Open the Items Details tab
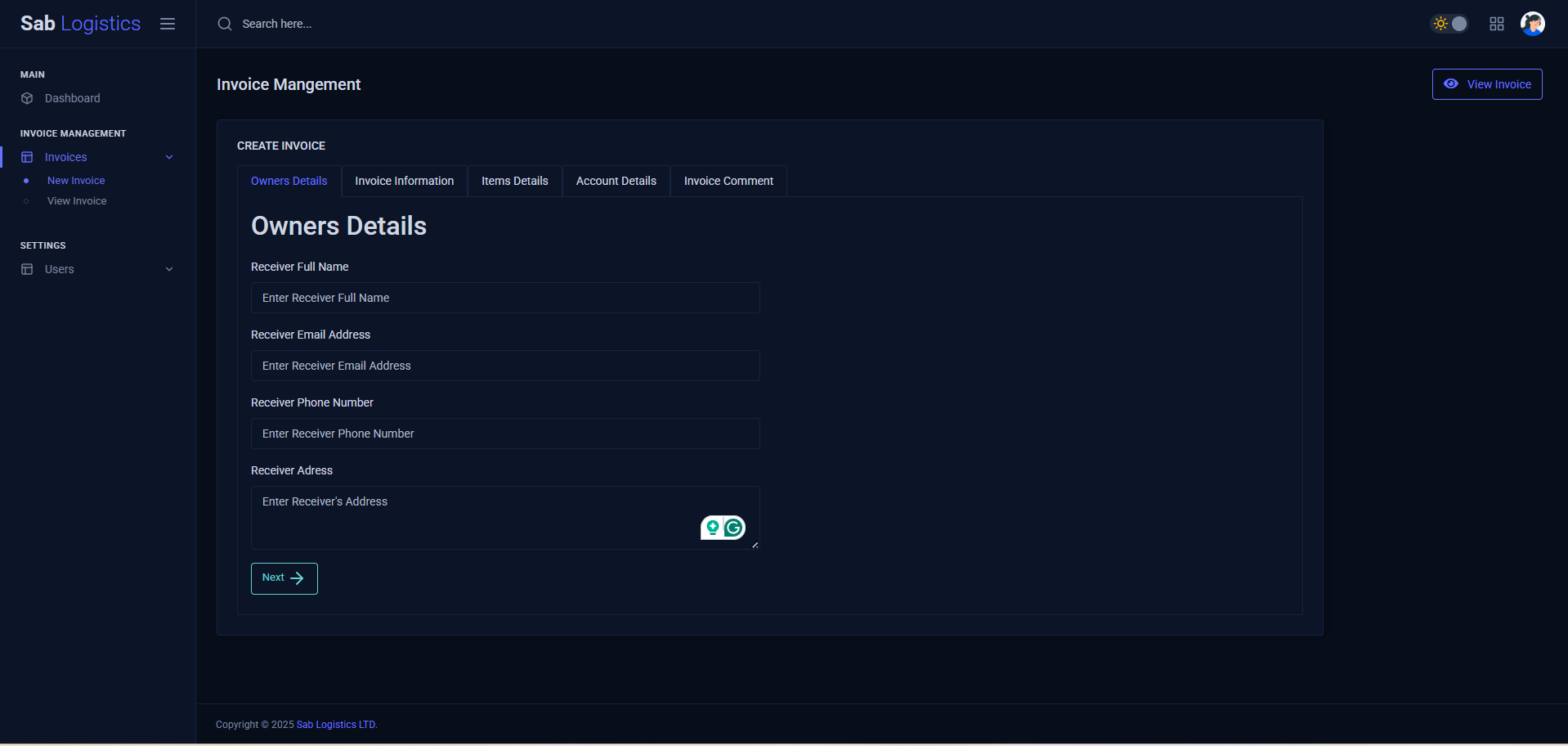 [x=515, y=181]
